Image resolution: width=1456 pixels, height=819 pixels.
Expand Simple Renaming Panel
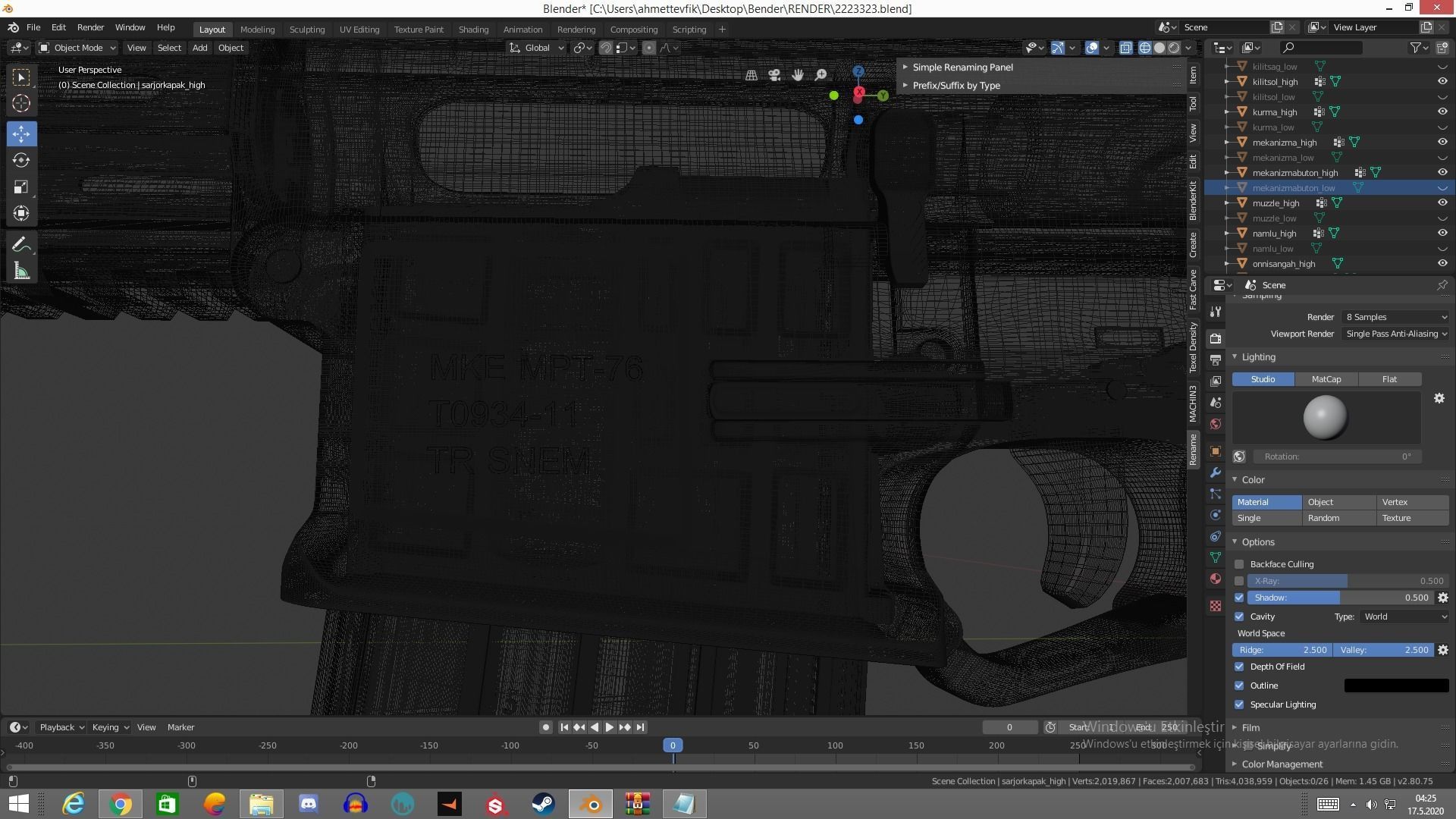point(962,67)
